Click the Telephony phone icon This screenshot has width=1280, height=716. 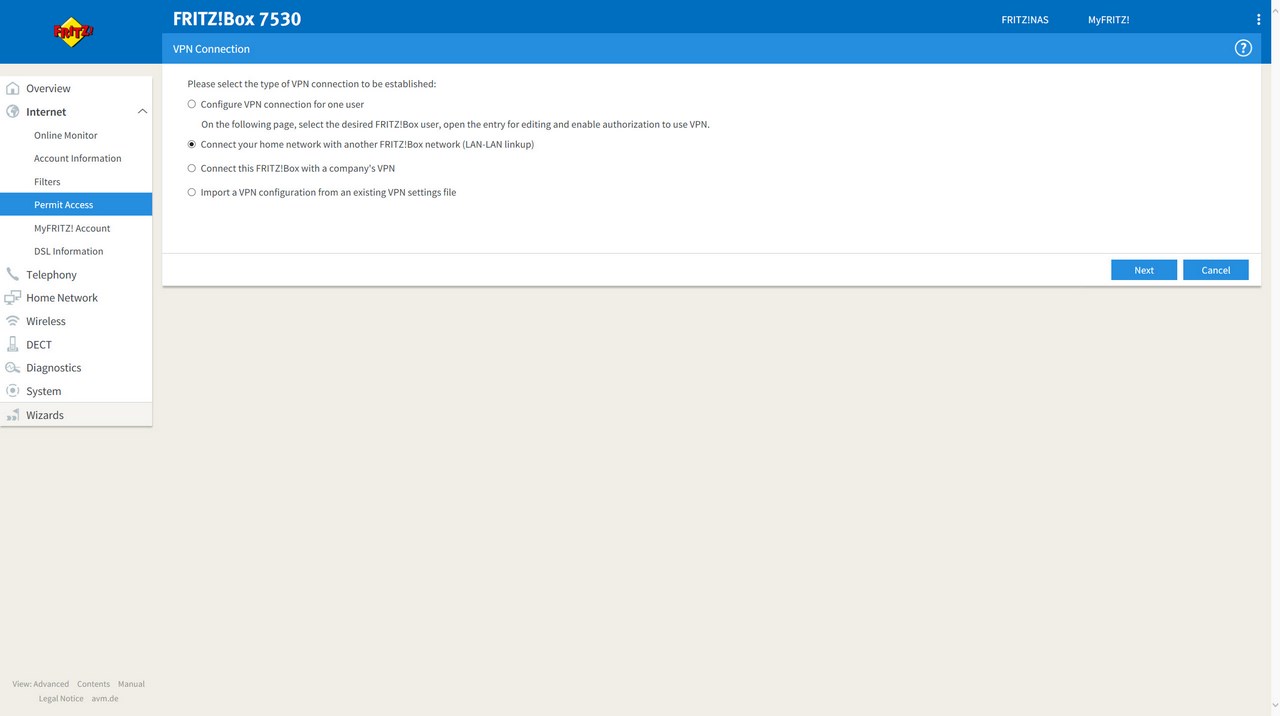tap(13, 274)
